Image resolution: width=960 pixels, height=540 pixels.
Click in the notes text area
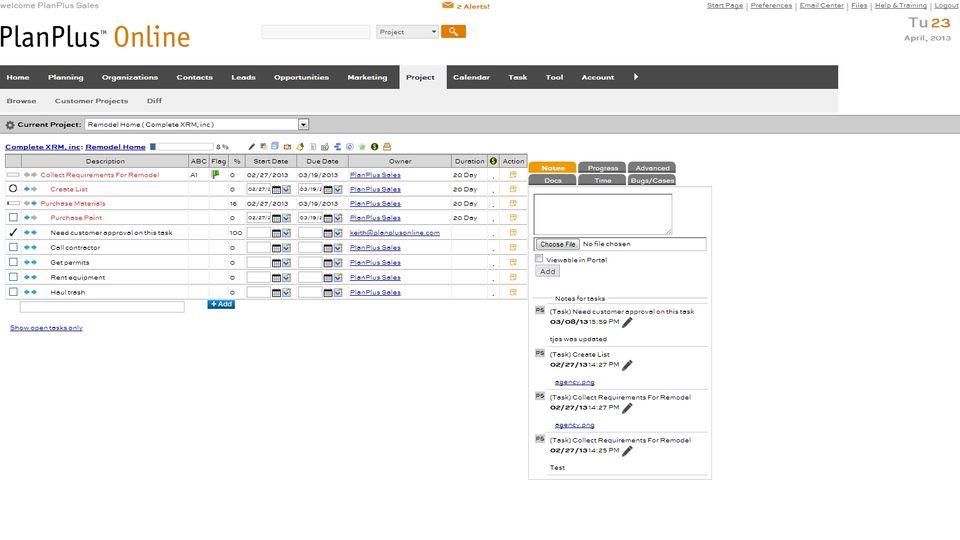[602, 214]
